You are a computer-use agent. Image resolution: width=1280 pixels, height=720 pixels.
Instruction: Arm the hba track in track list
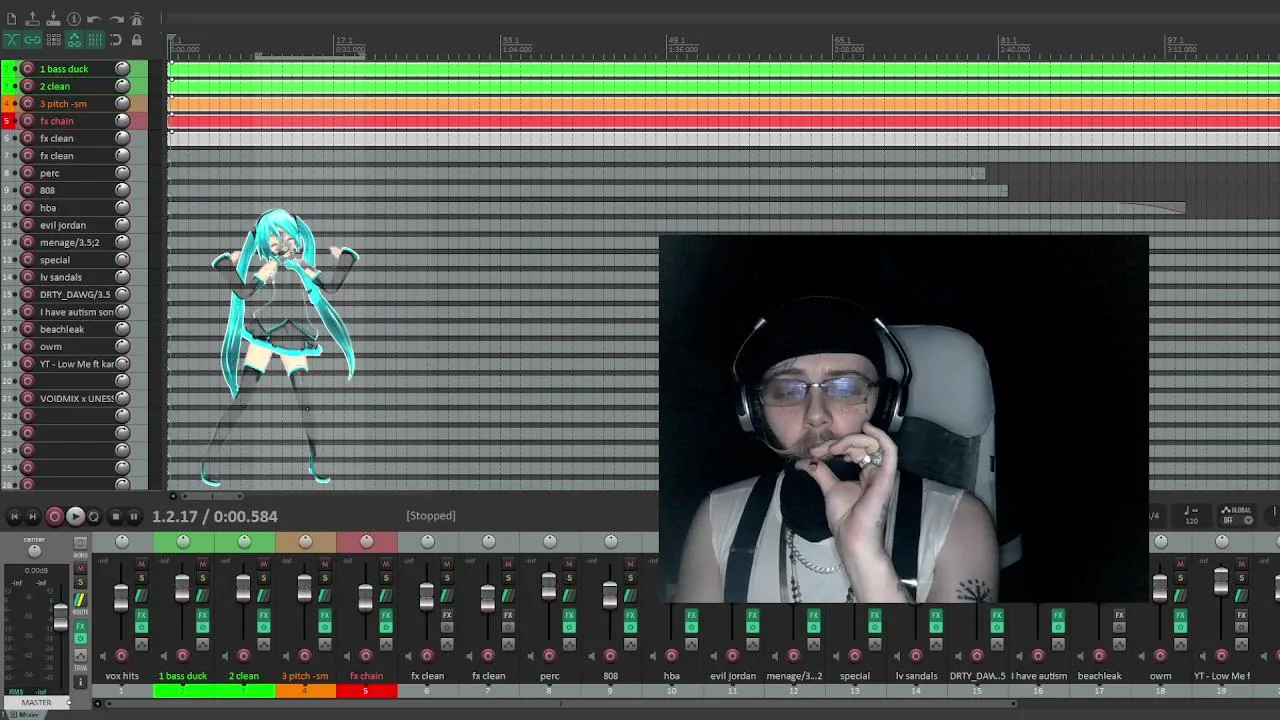[28, 208]
